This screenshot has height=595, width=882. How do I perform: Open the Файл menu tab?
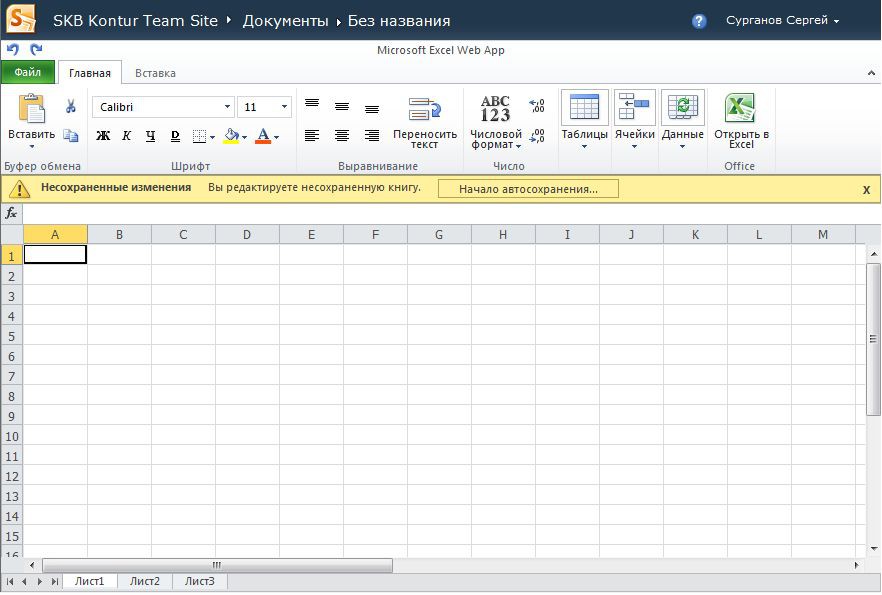(x=28, y=72)
